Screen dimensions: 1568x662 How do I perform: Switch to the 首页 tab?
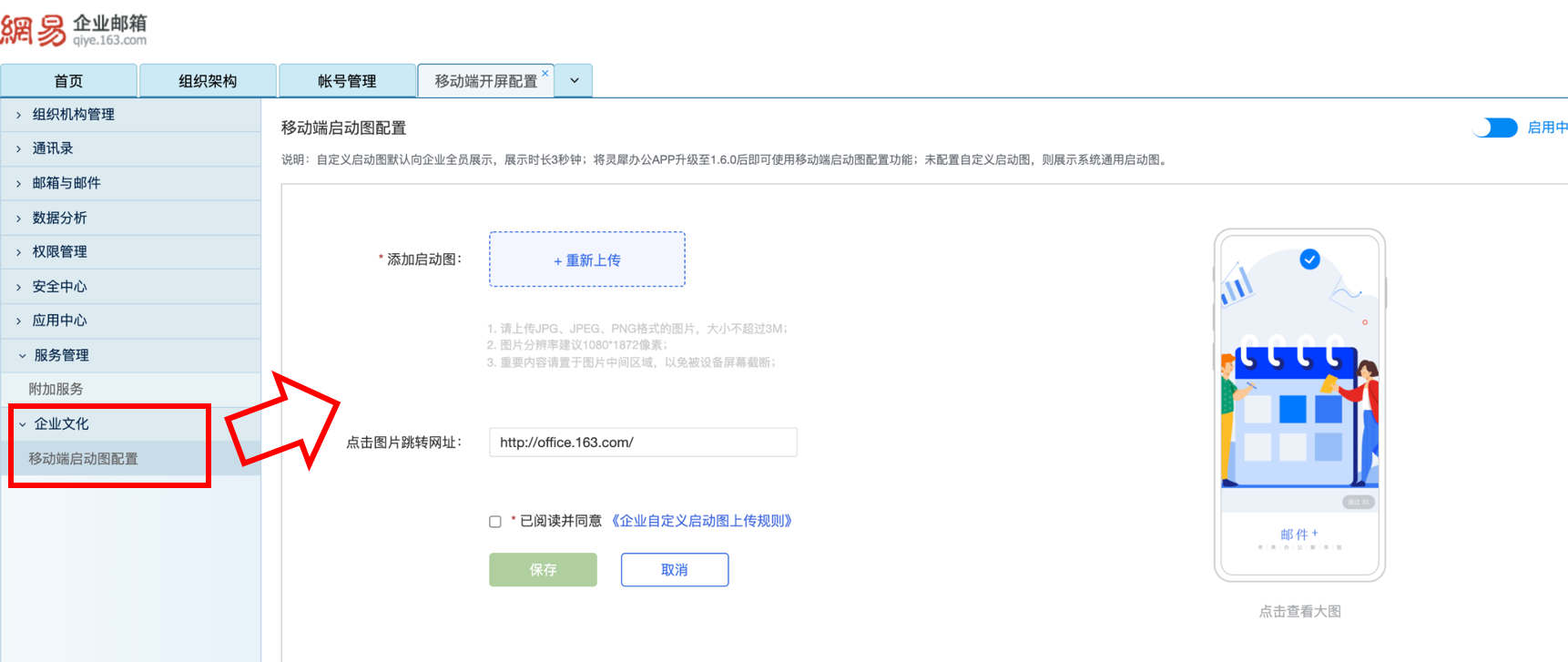pos(68,81)
